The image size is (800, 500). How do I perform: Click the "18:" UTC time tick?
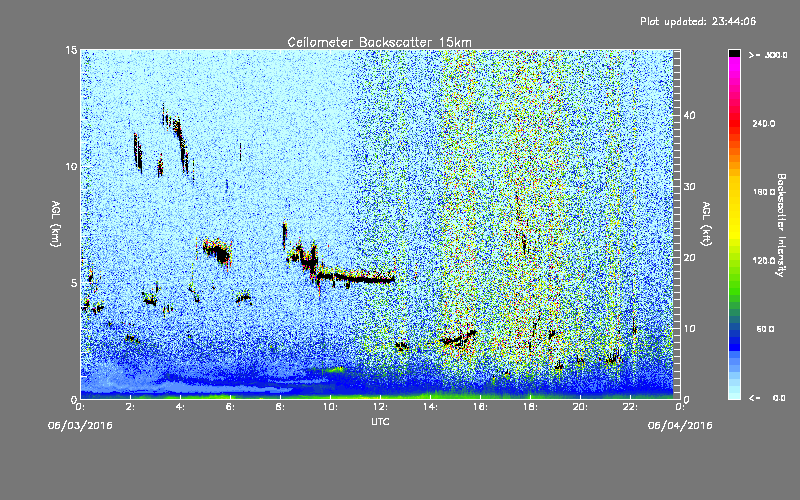531,407
